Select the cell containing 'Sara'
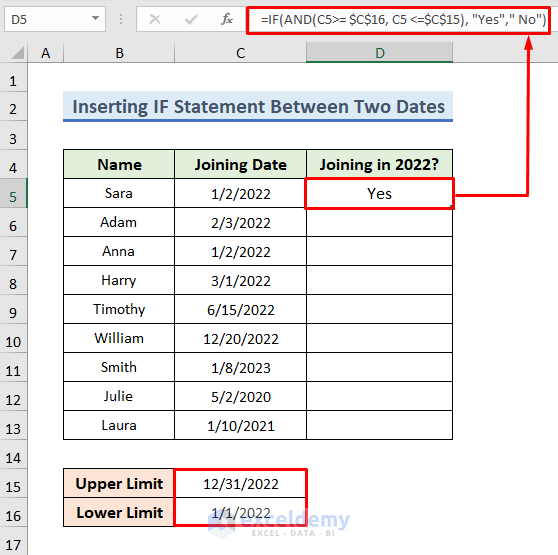The height and width of the screenshot is (555, 558). coord(119,193)
